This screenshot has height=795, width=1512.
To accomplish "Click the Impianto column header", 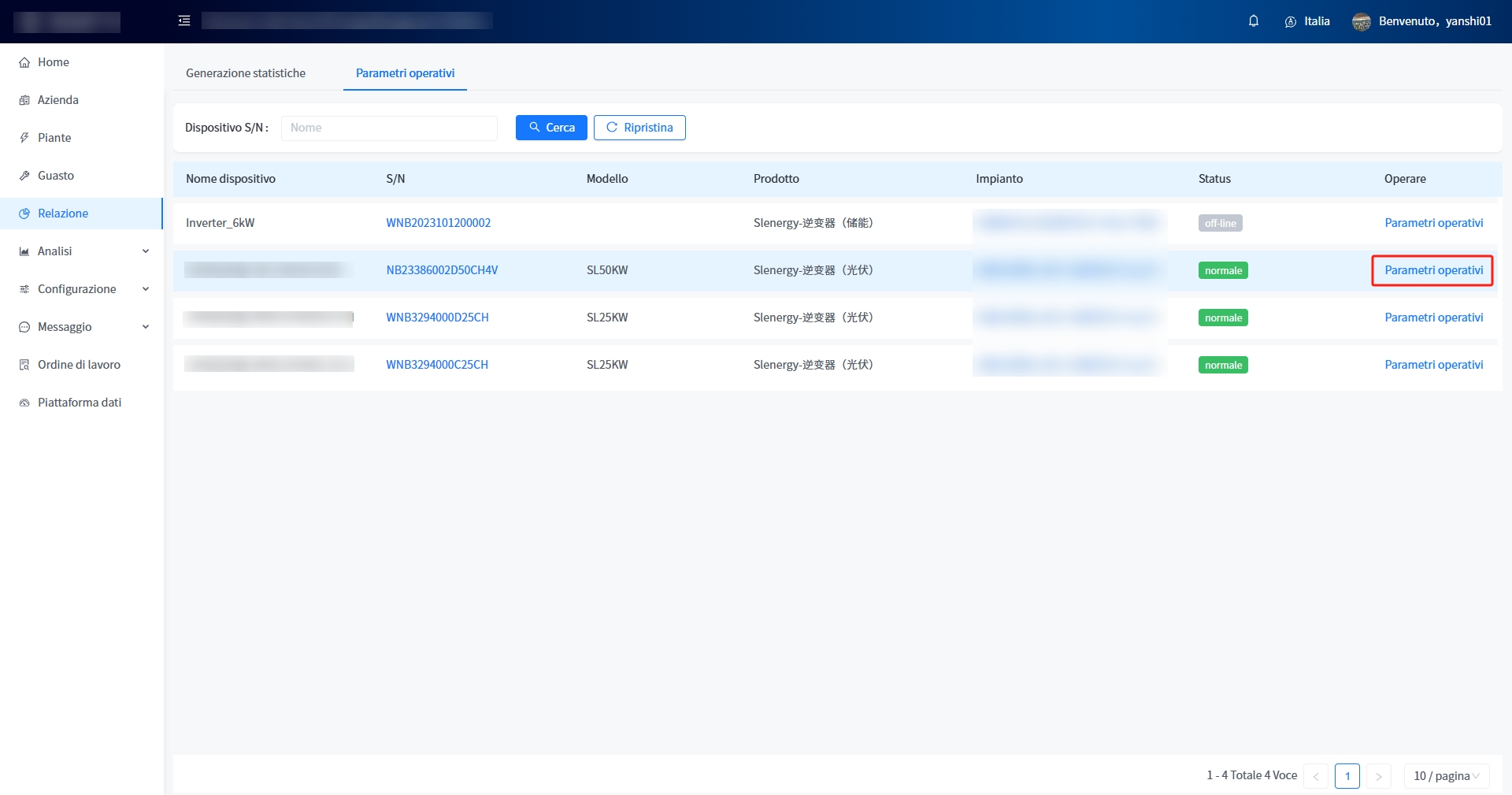I will tap(999, 179).
